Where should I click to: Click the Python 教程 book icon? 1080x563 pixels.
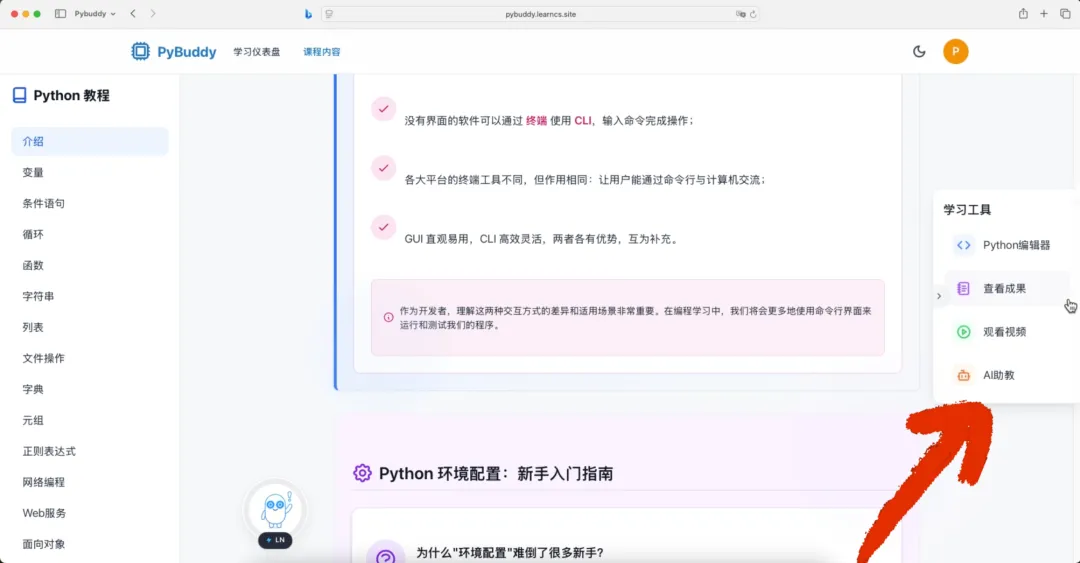[x=19, y=95]
